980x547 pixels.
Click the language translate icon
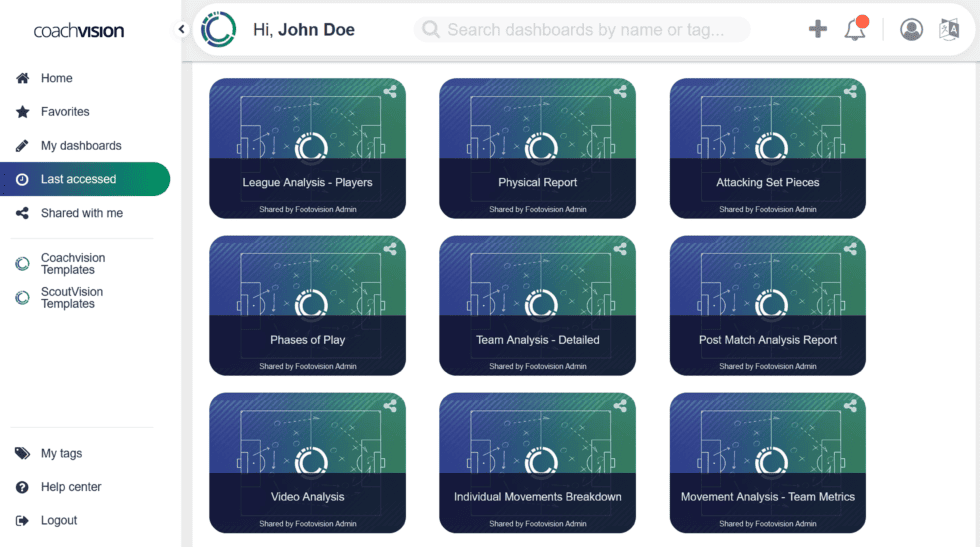[x=948, y=29]
